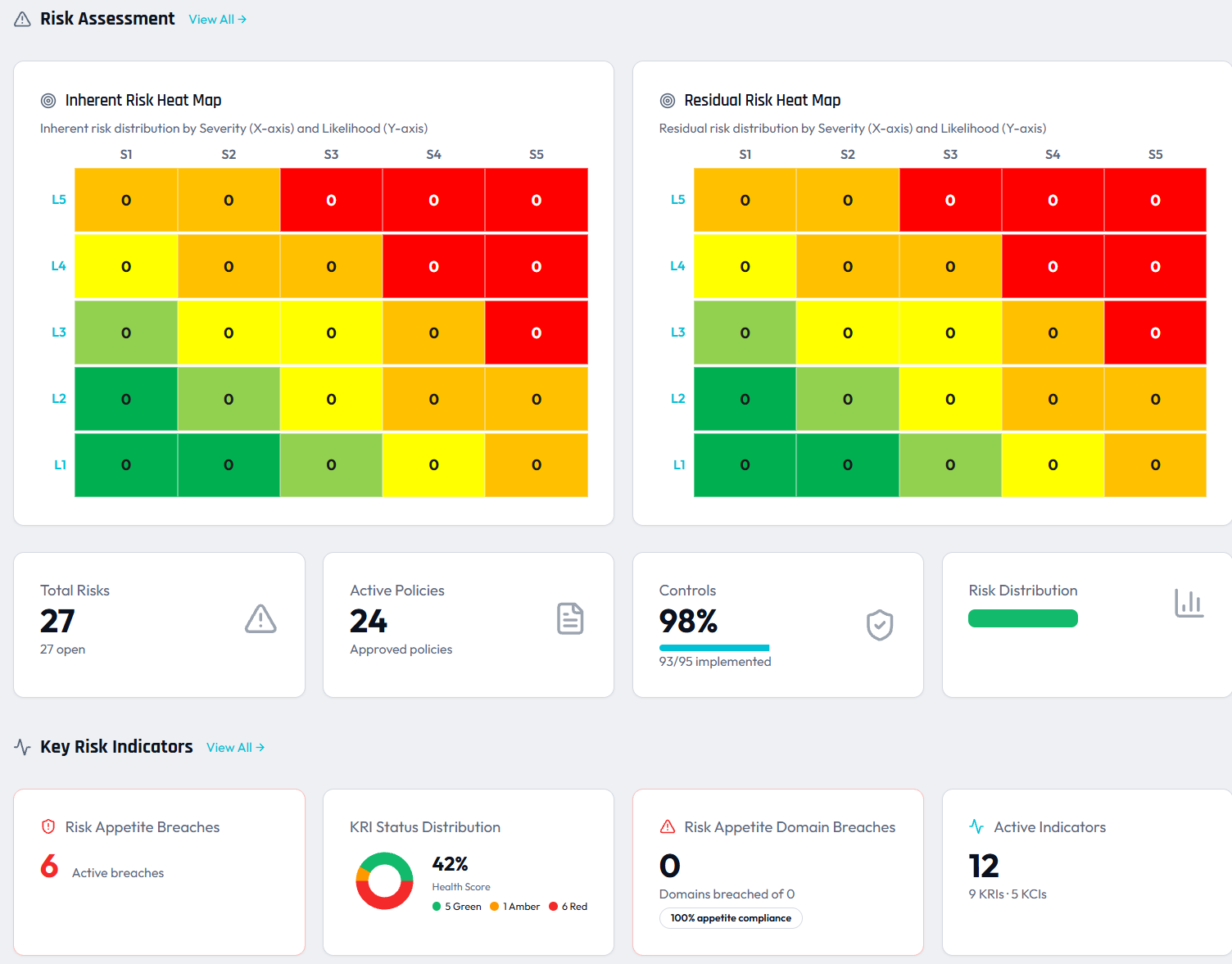
Task: Click the Key Risk Indicators pulse icon
Action: 23,747
